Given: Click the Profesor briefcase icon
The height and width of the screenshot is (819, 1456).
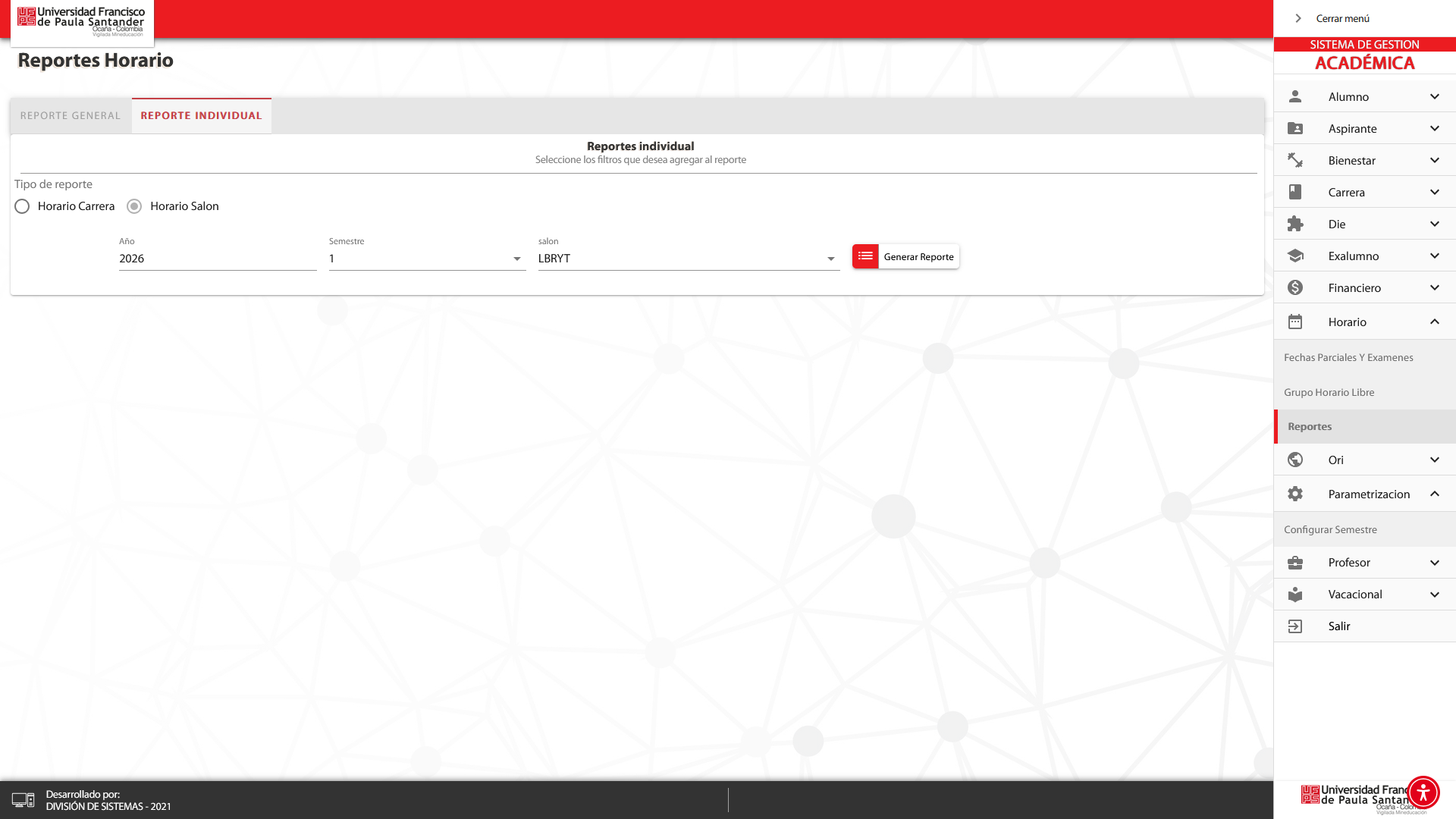Looking at the screenshot, I should point(1295,563).
